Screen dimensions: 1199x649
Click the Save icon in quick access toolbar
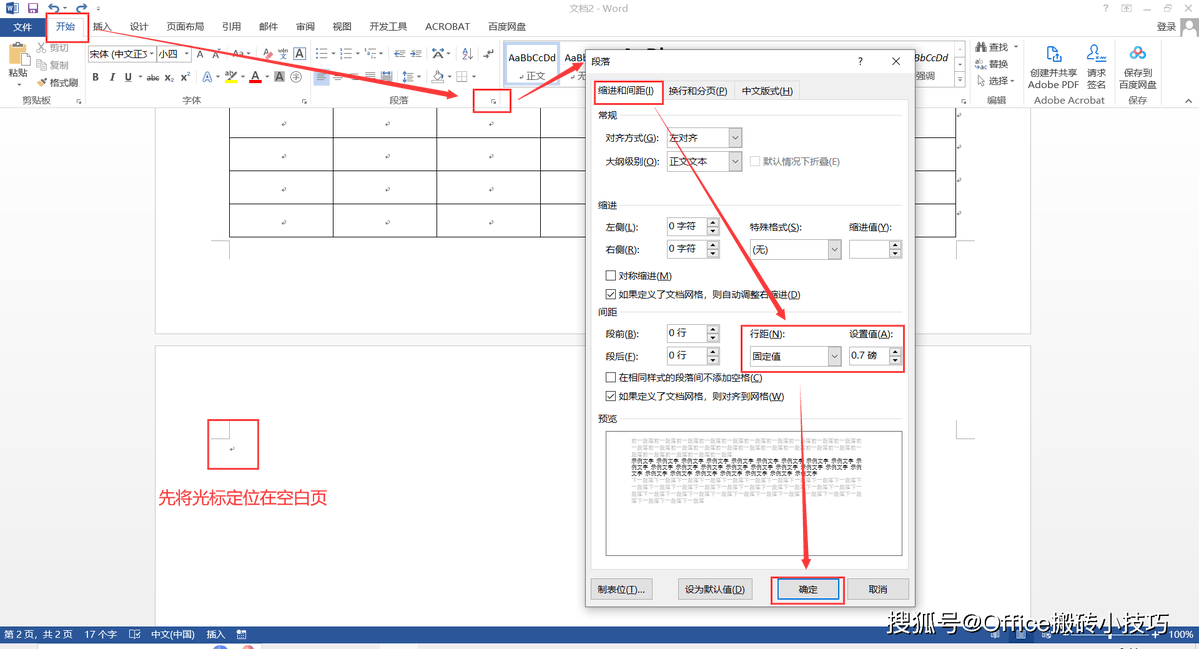click(x=32, y=8)
